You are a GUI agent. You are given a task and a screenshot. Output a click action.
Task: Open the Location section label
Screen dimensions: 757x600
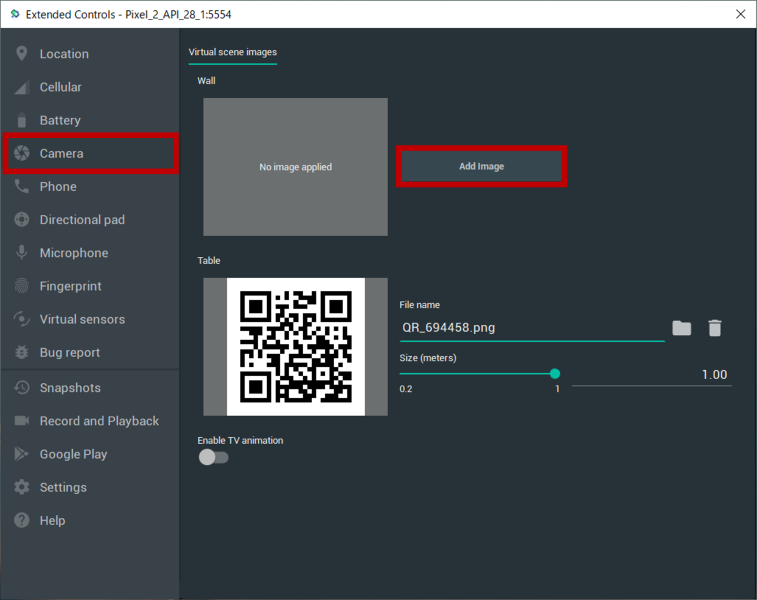64,54
